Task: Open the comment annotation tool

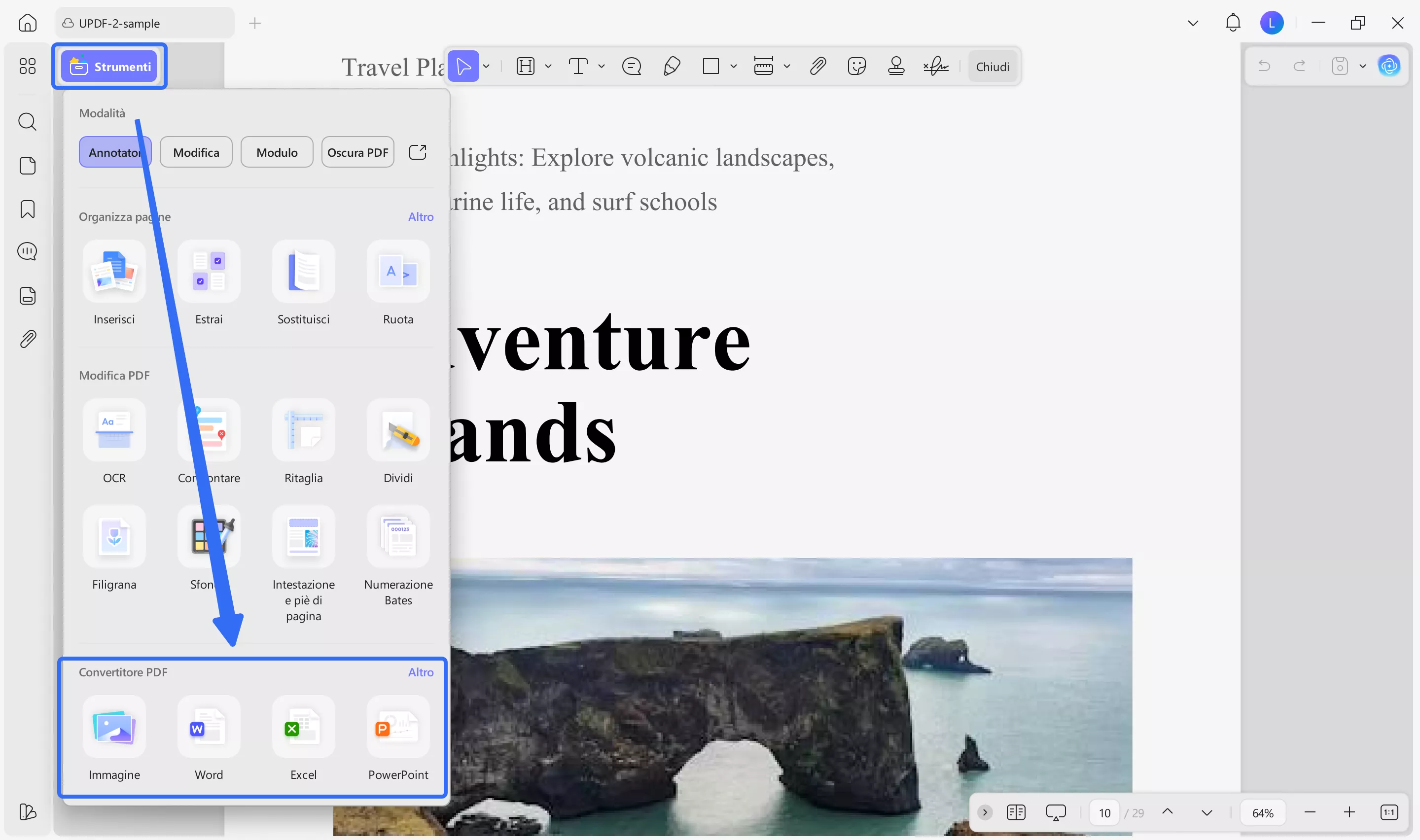Action: point(632,66)
